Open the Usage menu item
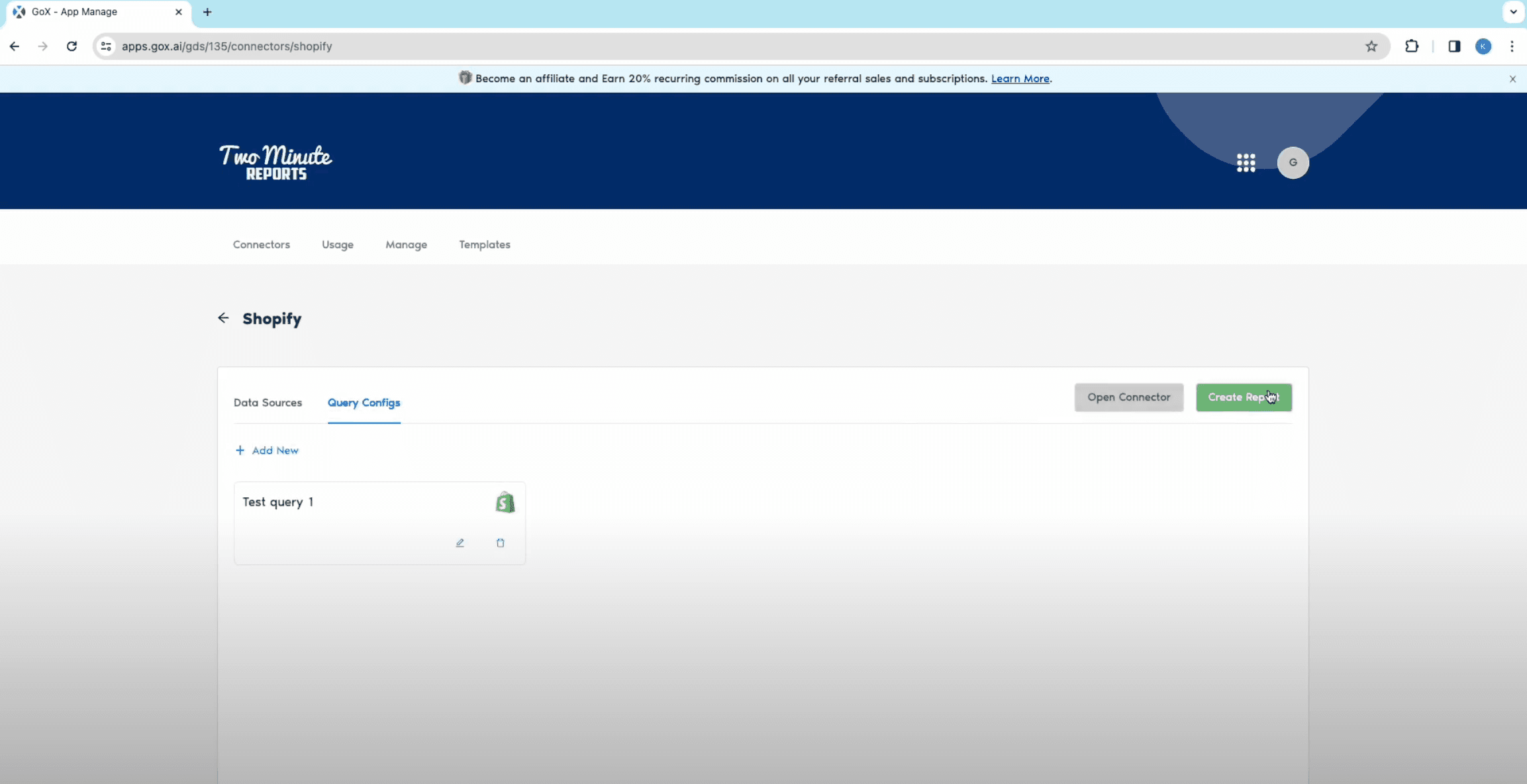1527x784 pixels. [x=338, y=245]
